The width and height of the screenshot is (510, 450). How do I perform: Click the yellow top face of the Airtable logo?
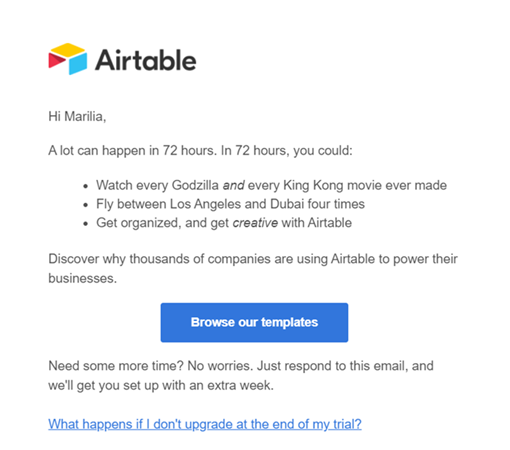coord(67,49)
